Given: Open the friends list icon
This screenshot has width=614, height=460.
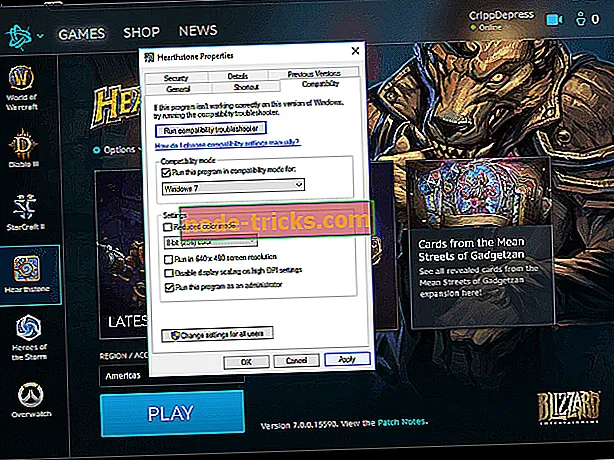Looking at the screenshot, I should click(581, 19).
